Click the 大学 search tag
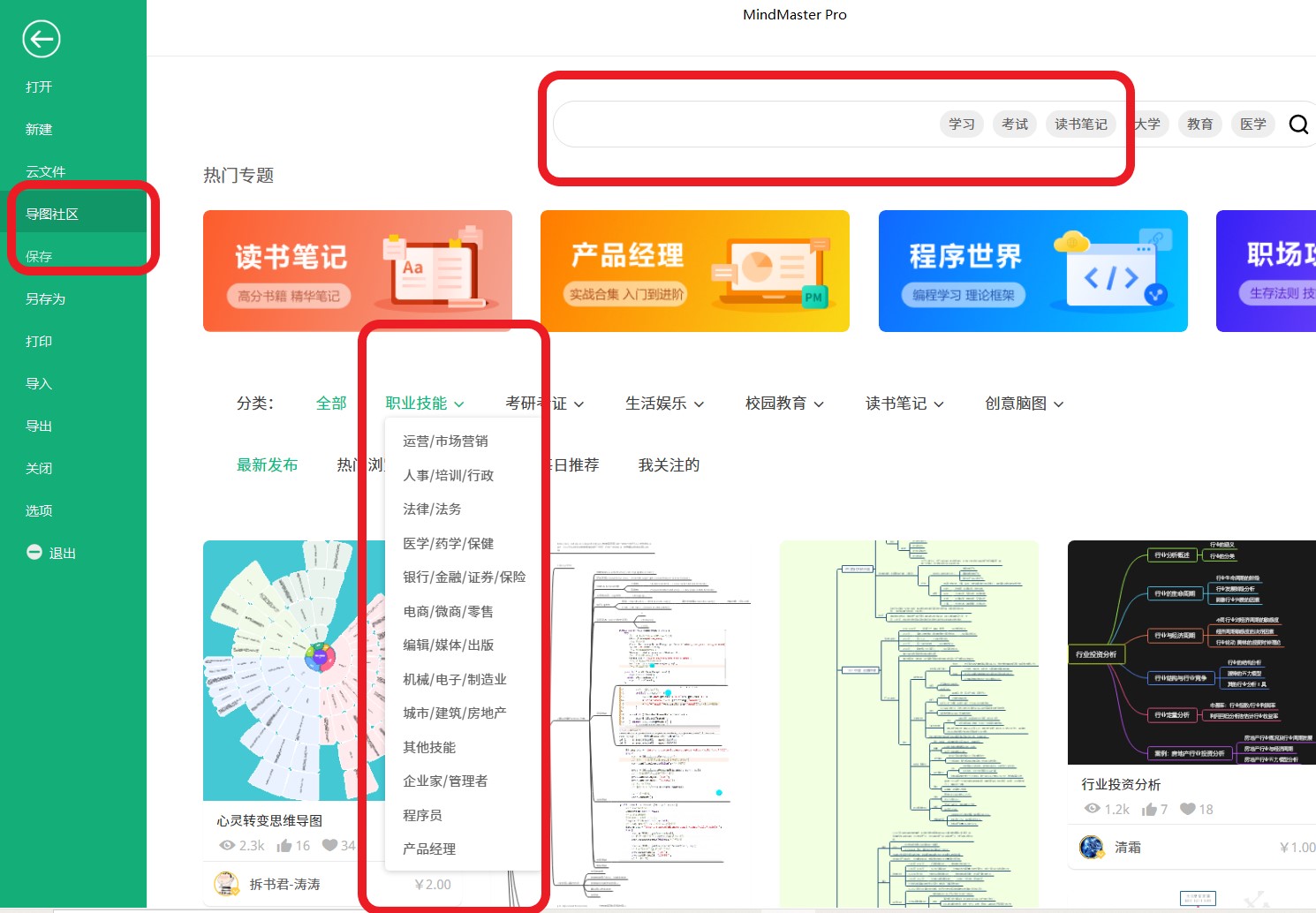Image resolution: width=1316 pixels, height=913 pixels. click(1147, 124)
